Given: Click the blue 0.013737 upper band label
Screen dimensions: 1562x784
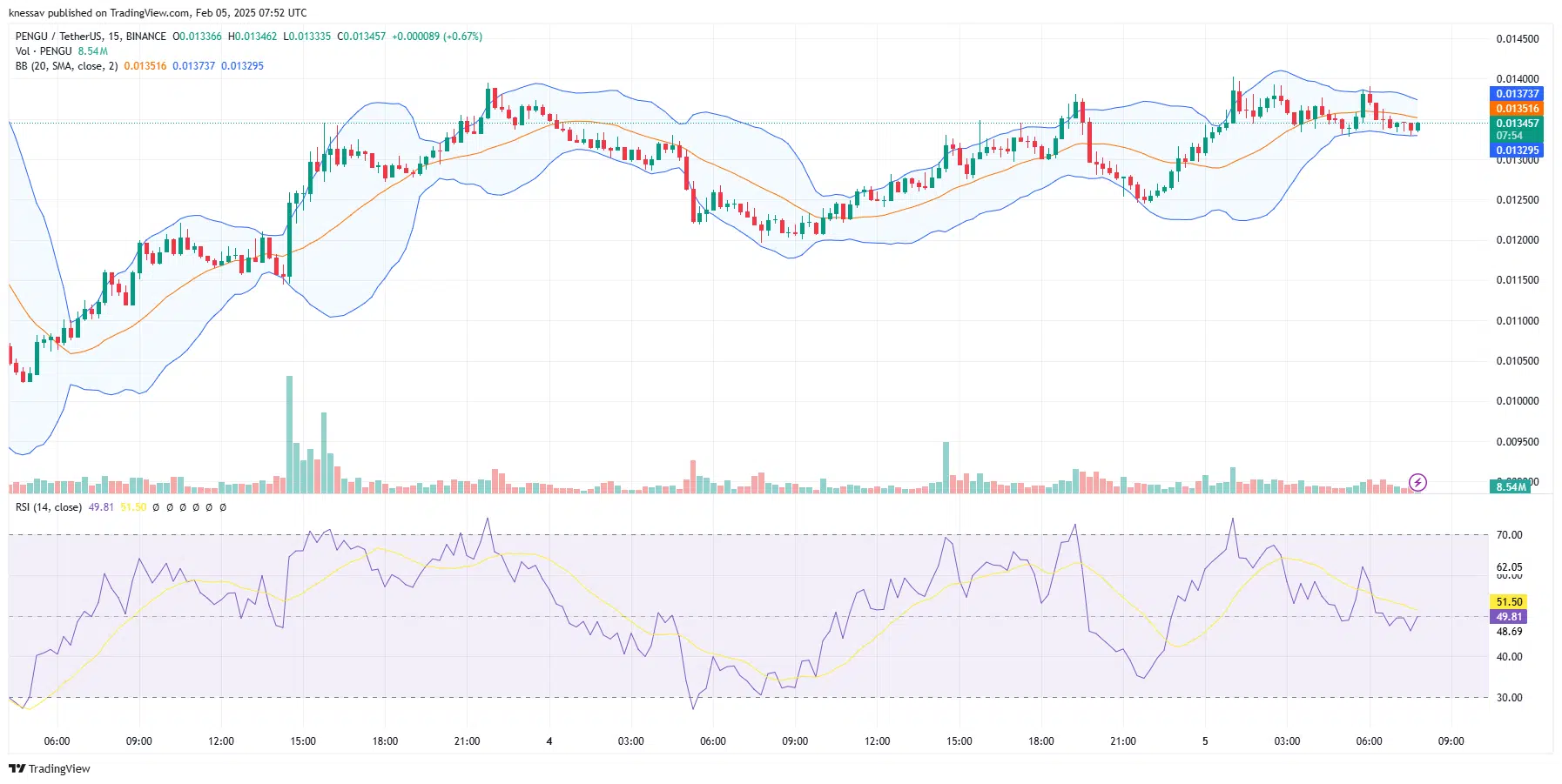Looking at the screenshot, I should coord(1517,94).
